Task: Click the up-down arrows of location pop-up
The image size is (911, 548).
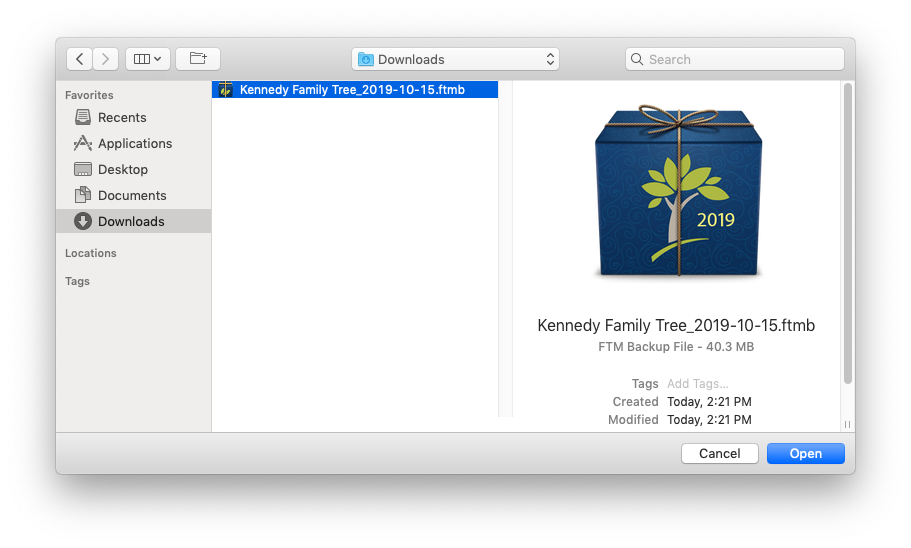Action: click(x=550, y=59)
